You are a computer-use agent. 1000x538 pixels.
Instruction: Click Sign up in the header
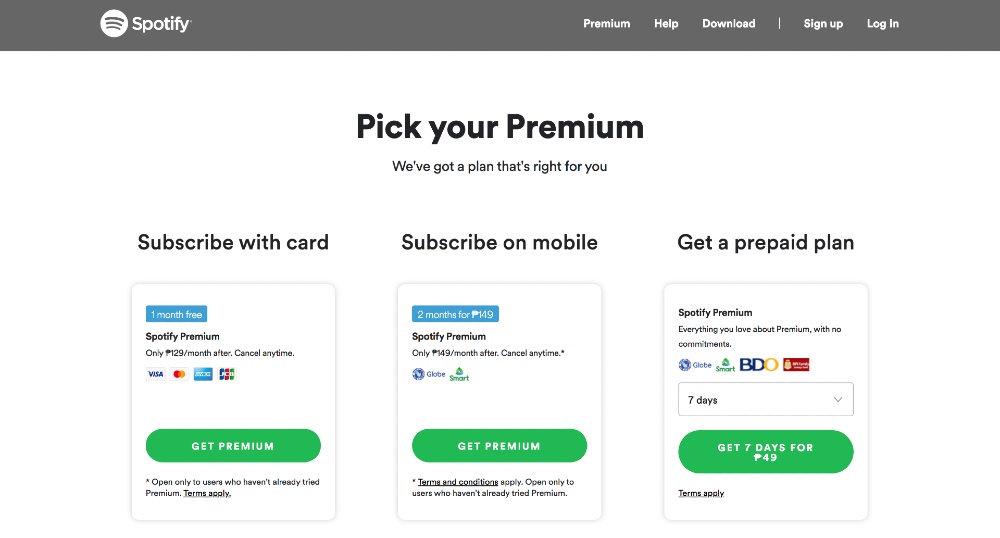tap(823, 23)
